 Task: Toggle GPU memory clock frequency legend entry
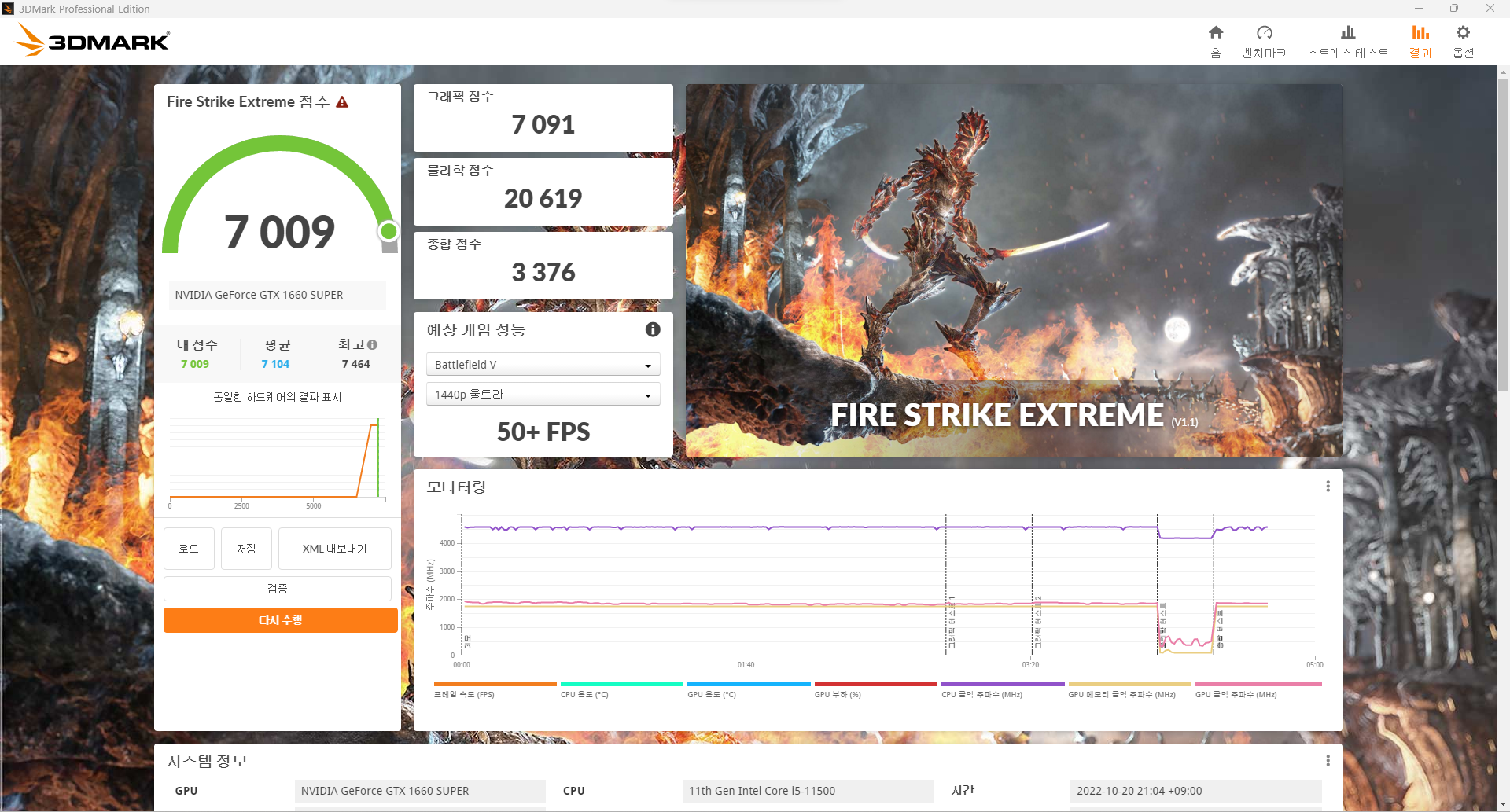[1129, 690]
